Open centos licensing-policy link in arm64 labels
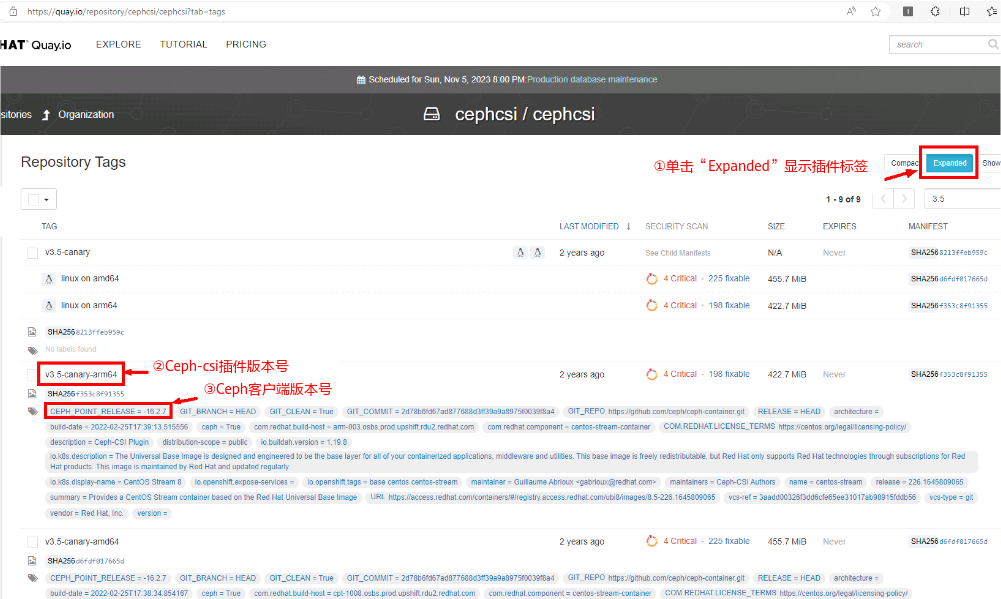The image size is (1001, 599). coord(842,427)
